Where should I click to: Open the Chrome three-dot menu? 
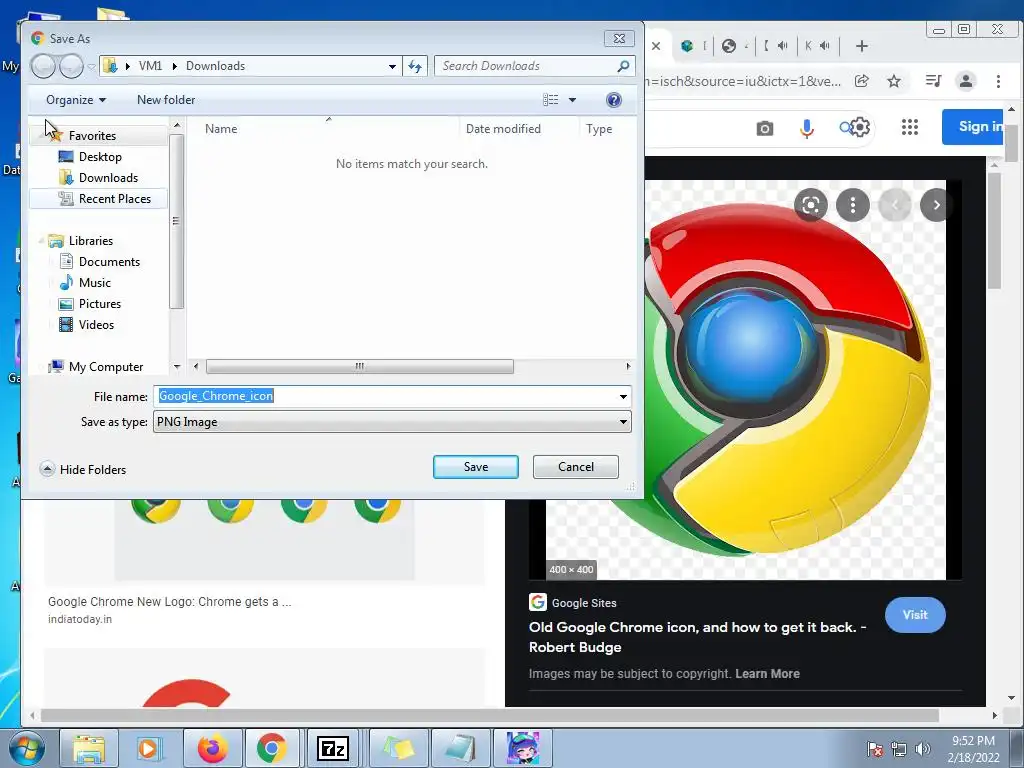coord(998,81)
